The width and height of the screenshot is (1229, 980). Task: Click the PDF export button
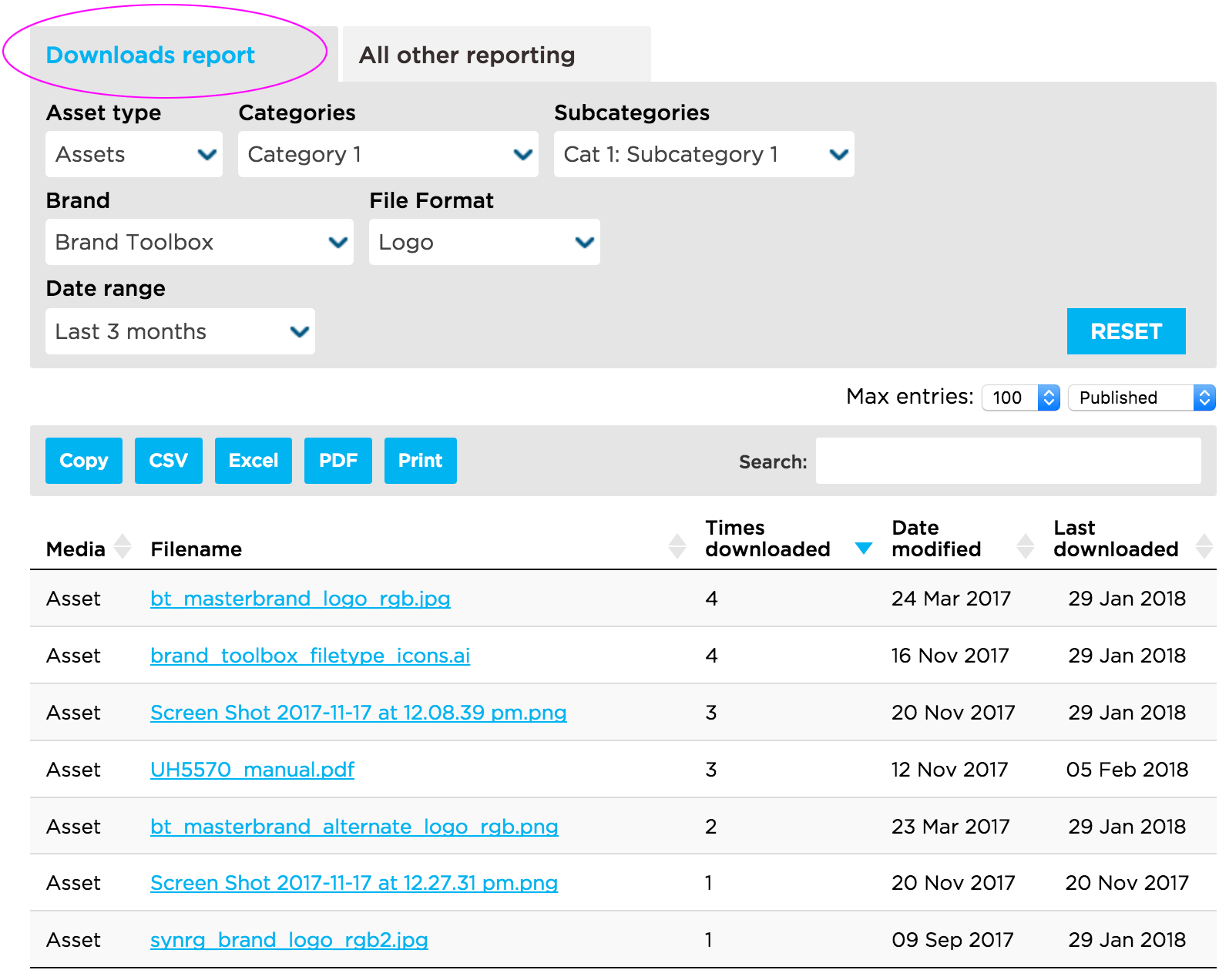point(337,461)
